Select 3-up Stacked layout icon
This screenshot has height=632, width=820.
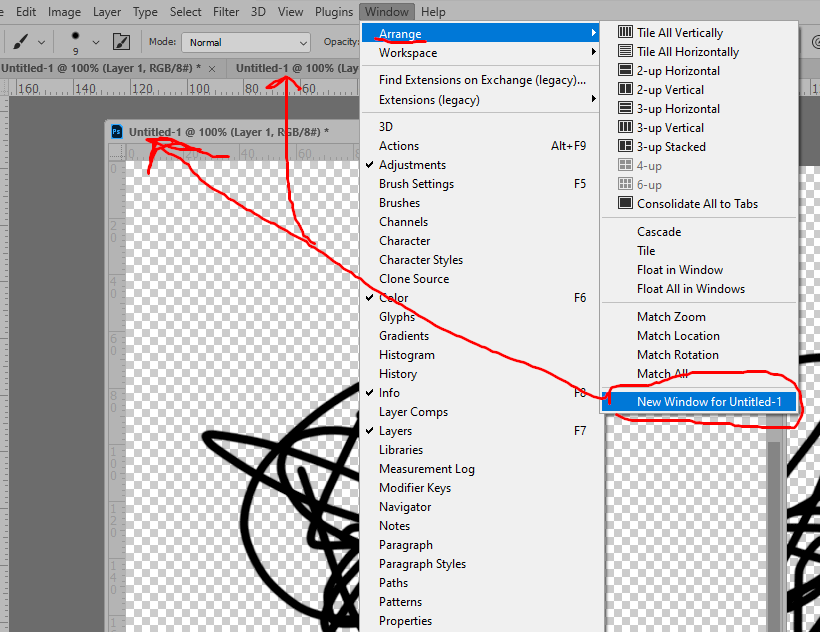coord(625,146)
